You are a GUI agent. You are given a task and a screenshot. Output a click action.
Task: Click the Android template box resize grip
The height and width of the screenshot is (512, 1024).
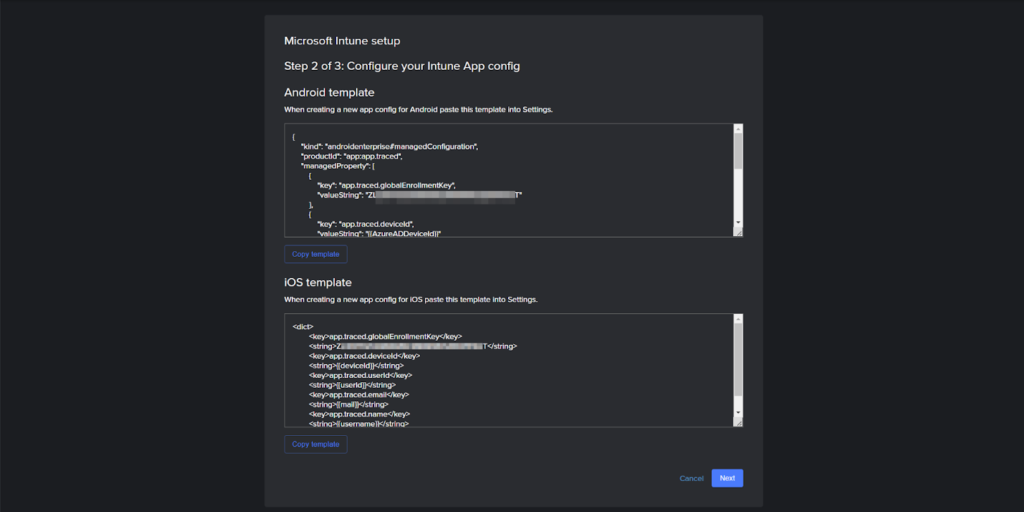pyautogui.click(x=738, y=232)
